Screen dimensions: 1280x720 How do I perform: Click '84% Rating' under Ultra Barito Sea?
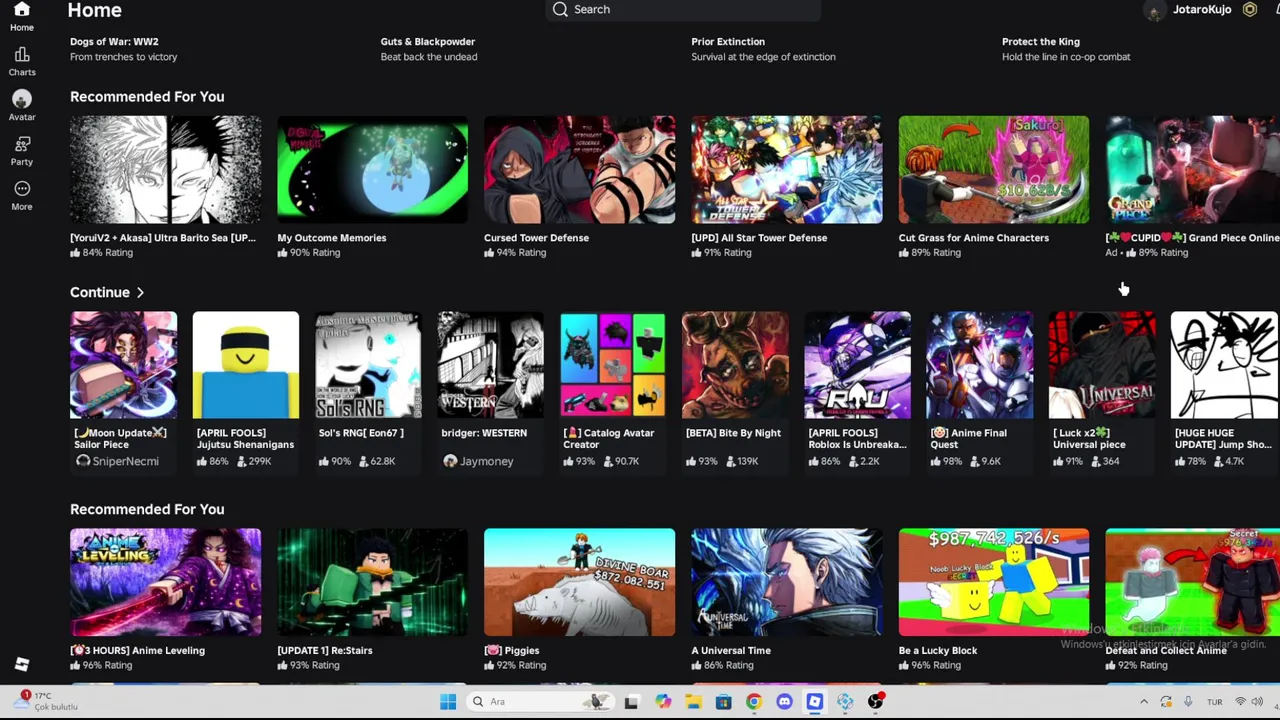tap(107, 253)
